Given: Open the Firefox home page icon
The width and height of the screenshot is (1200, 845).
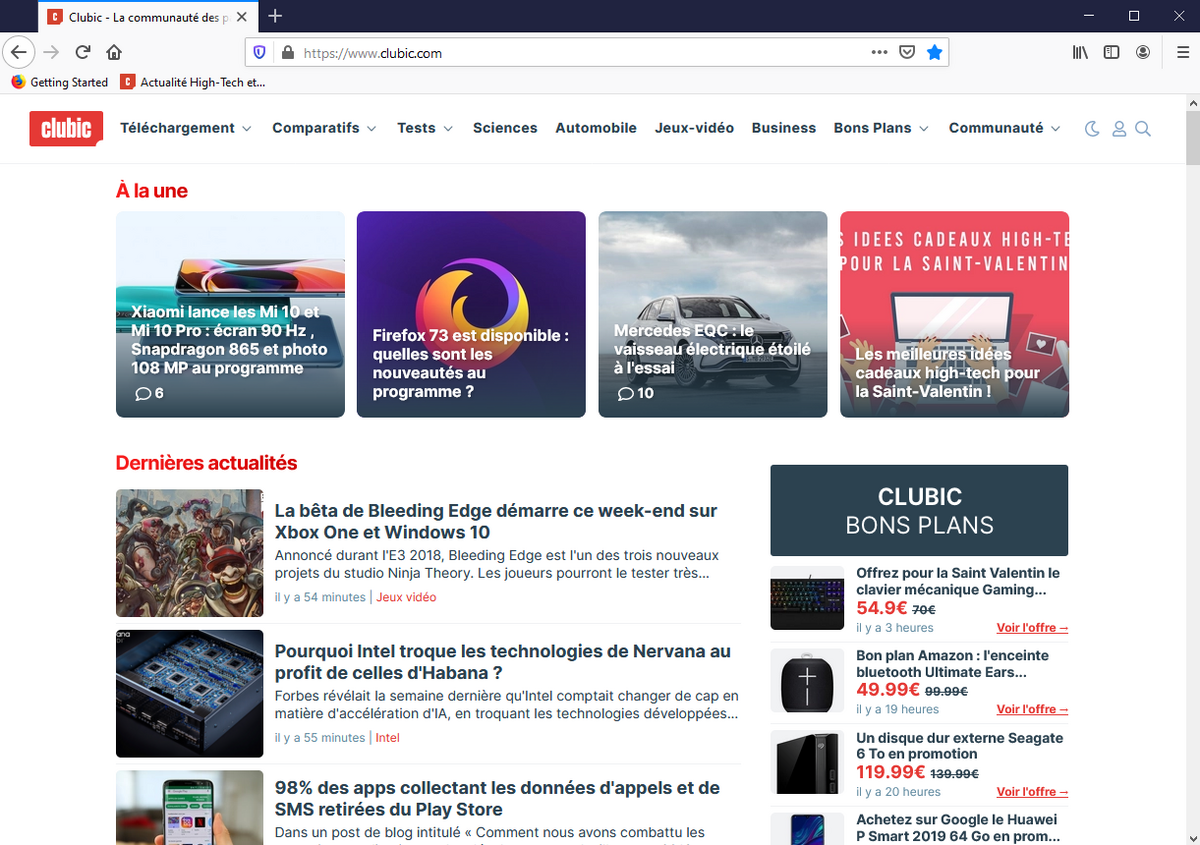Looking at the screenshot, I should pyautogui.click(x=114, y=52).
